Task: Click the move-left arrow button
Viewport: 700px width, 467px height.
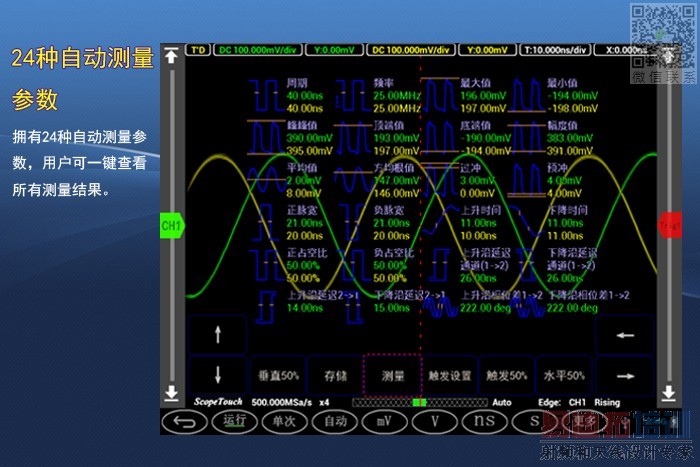Action: click(625, 335)
